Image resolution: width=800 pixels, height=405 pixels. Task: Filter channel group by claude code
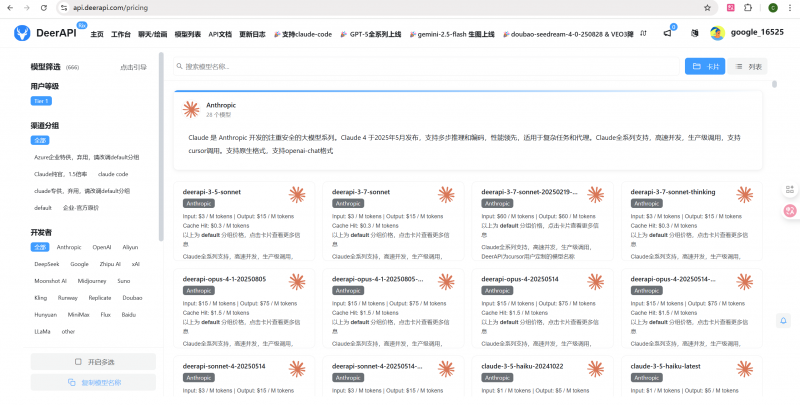[112, 173]
